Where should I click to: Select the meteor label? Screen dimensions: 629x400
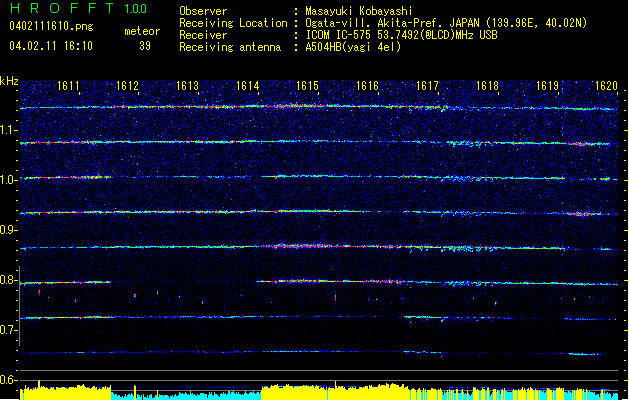tap(141, 31)
